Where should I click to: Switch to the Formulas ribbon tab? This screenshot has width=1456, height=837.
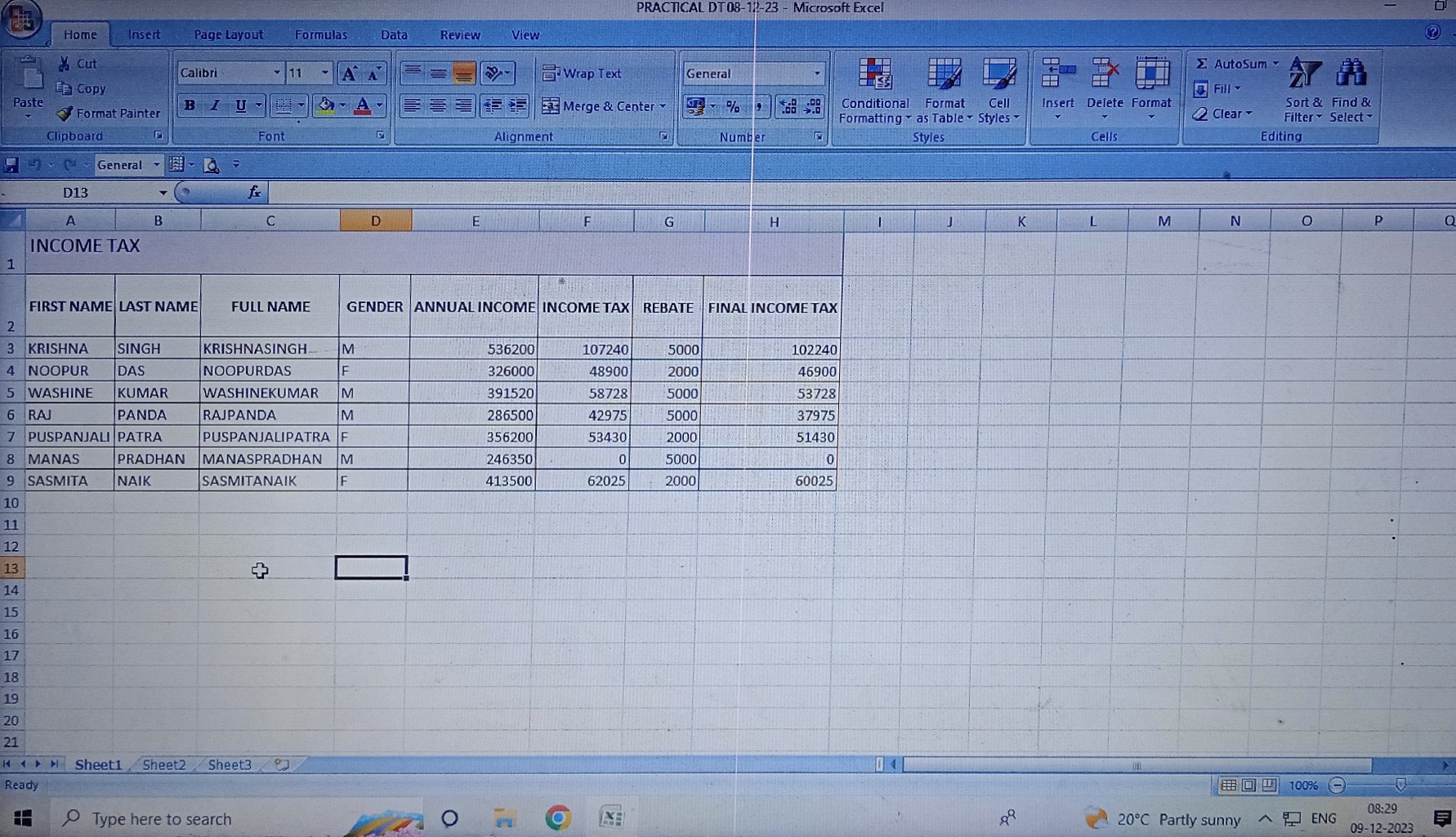click(x=320, y=35)
